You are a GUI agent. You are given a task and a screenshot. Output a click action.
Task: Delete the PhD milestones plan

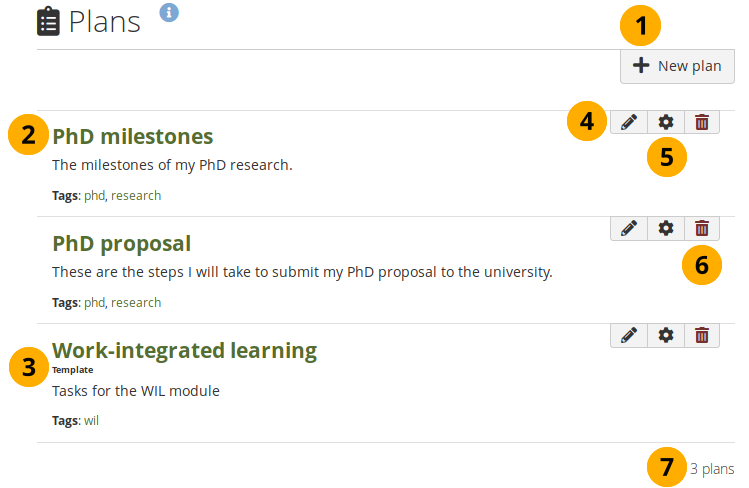(702, 122)
